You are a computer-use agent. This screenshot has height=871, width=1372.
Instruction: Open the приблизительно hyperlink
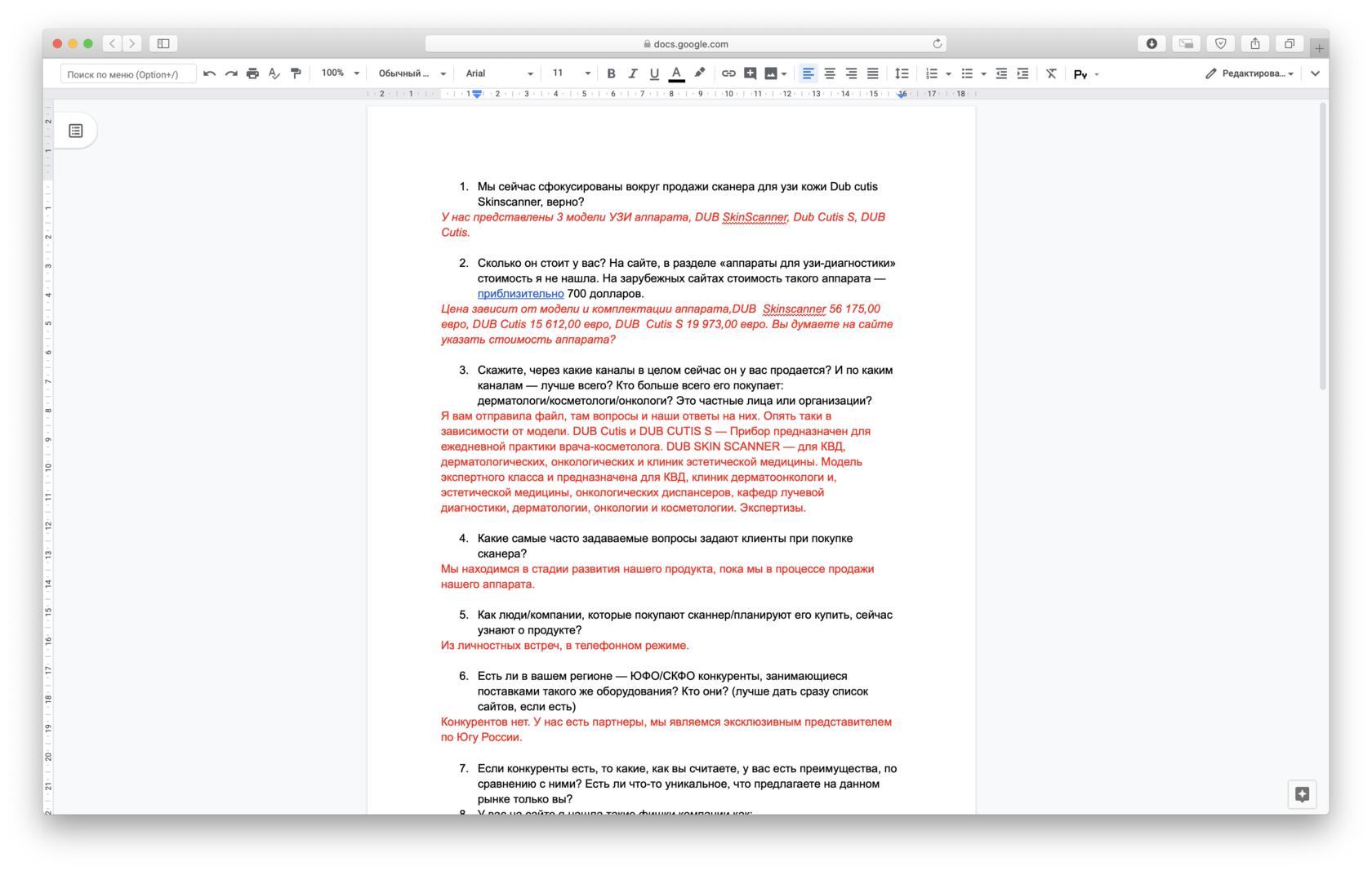[520, 294]
